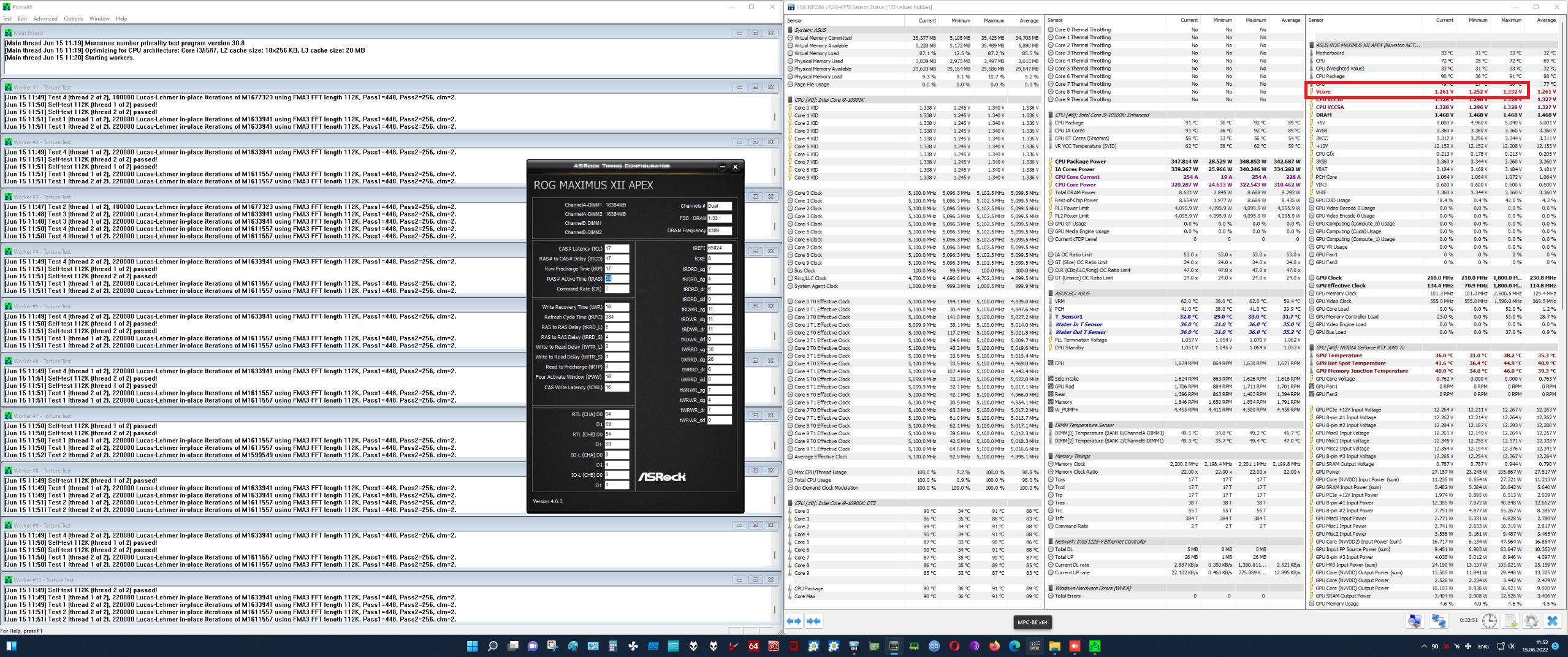Image resolution: width=1568 pixels, height=657 pixels.
Task: Open Windows Start menu on taskbar
Action: click(x=472, y=646)
